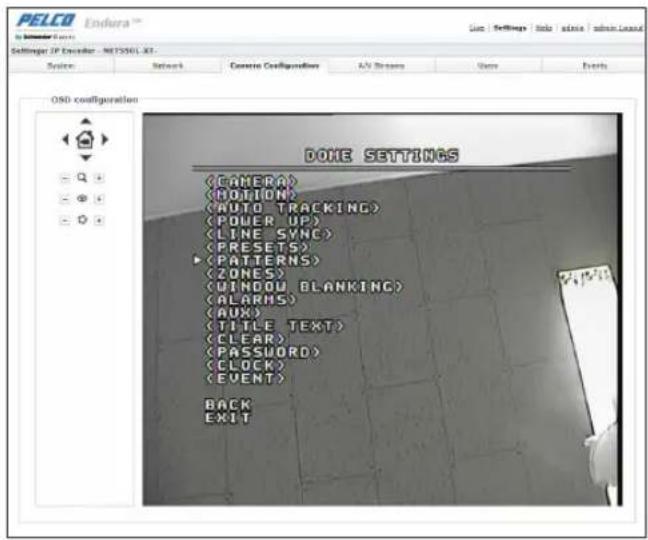Click the Pelco logo
The width and height of the screenshot is (648, 540).
coord(46,20)
